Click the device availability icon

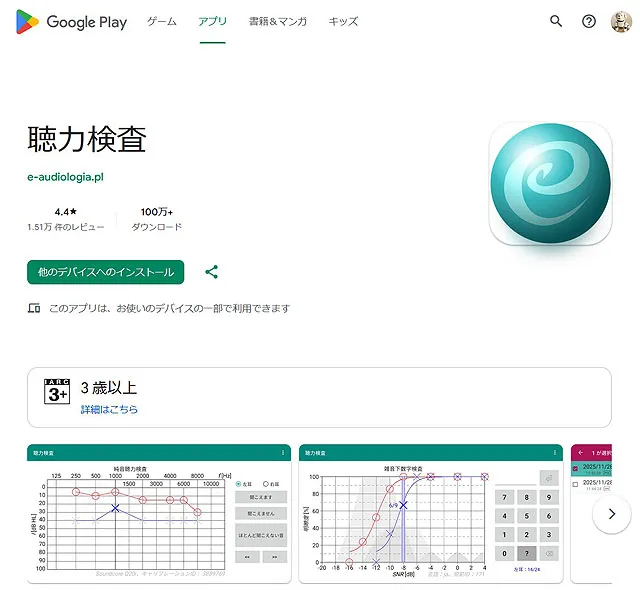click(x=35, y=308)
